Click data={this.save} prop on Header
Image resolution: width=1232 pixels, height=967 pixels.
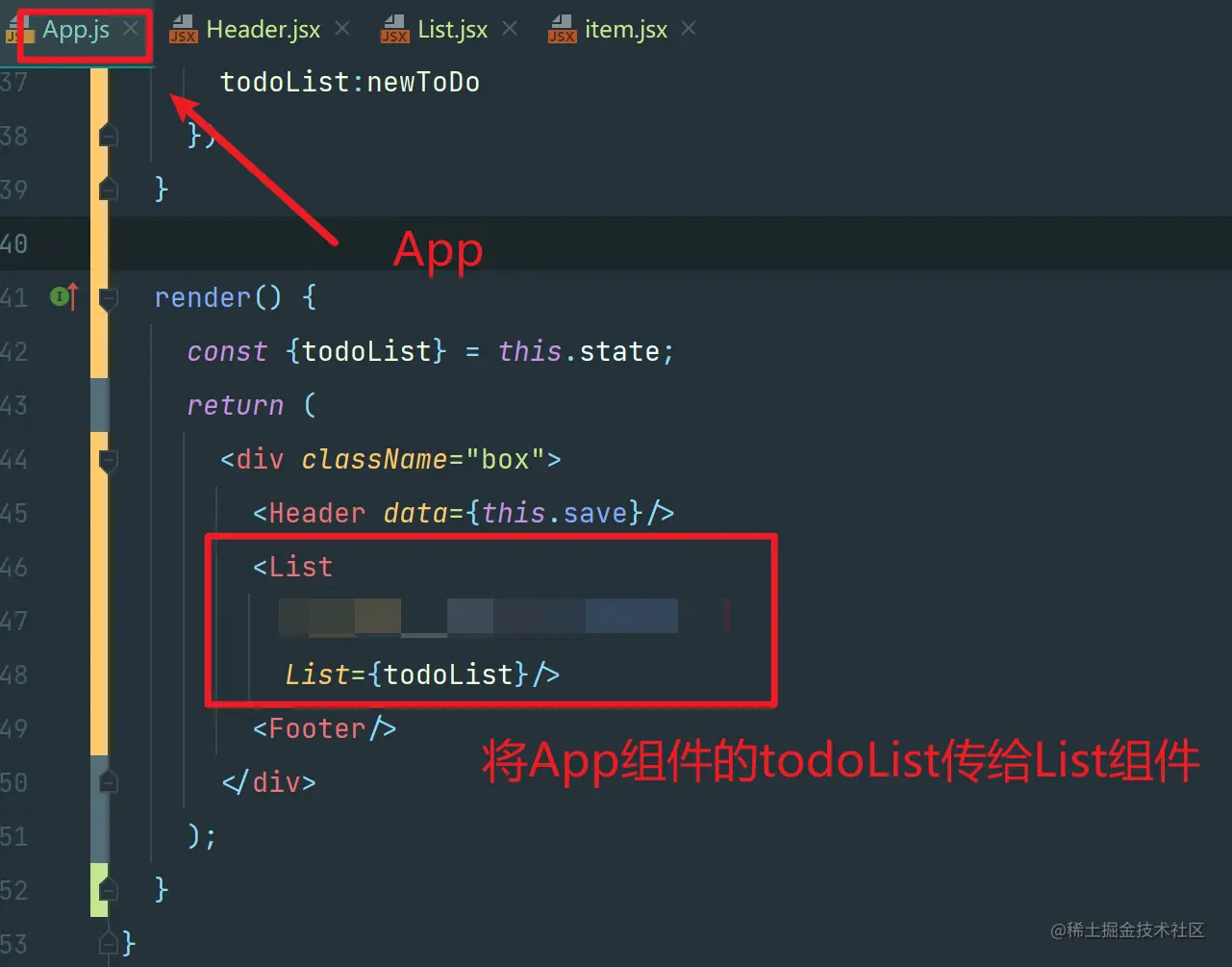pyautogui.click(x=513, y=513)
